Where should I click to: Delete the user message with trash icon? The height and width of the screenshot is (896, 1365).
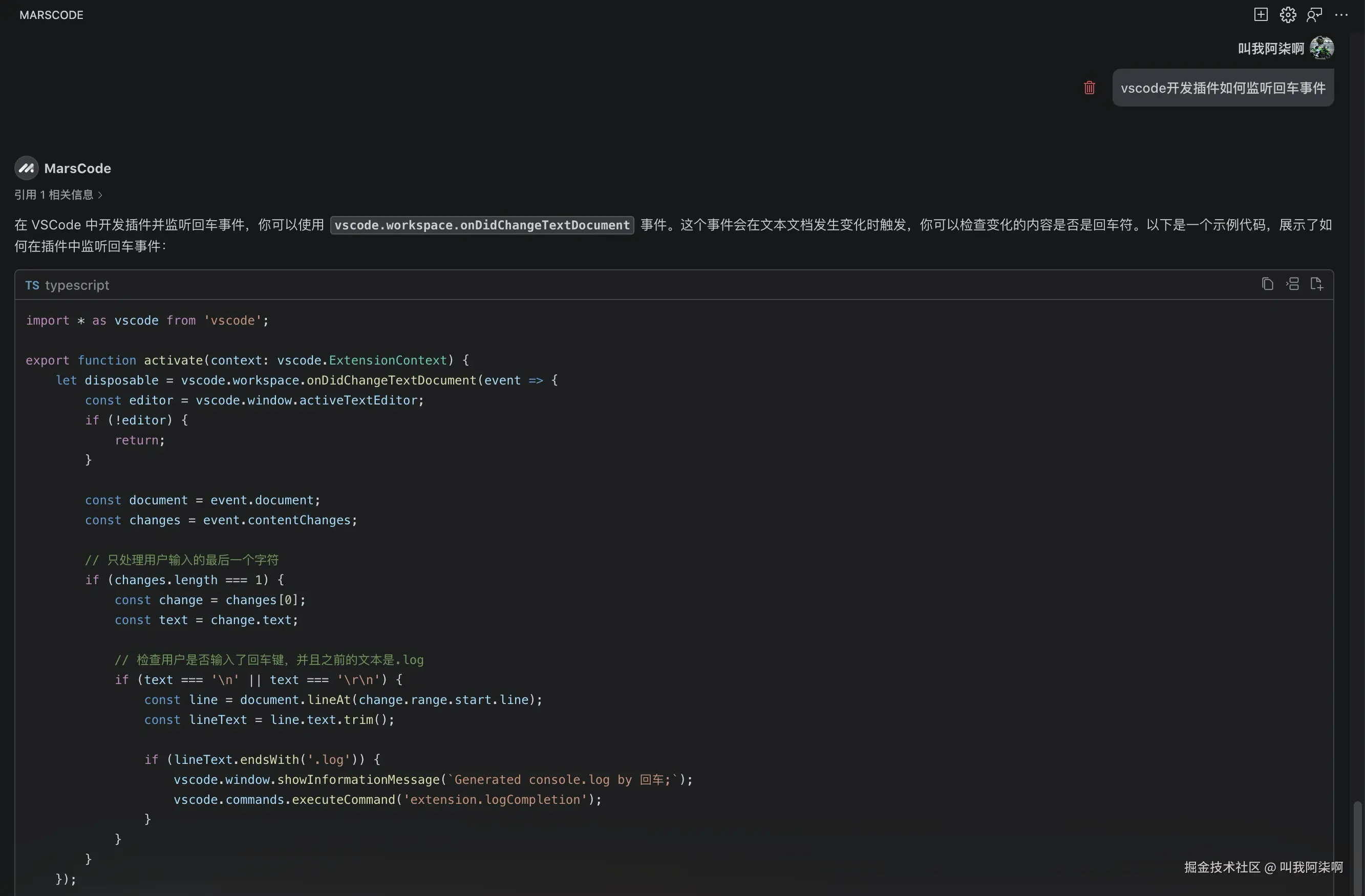(x=1089, y=88)
